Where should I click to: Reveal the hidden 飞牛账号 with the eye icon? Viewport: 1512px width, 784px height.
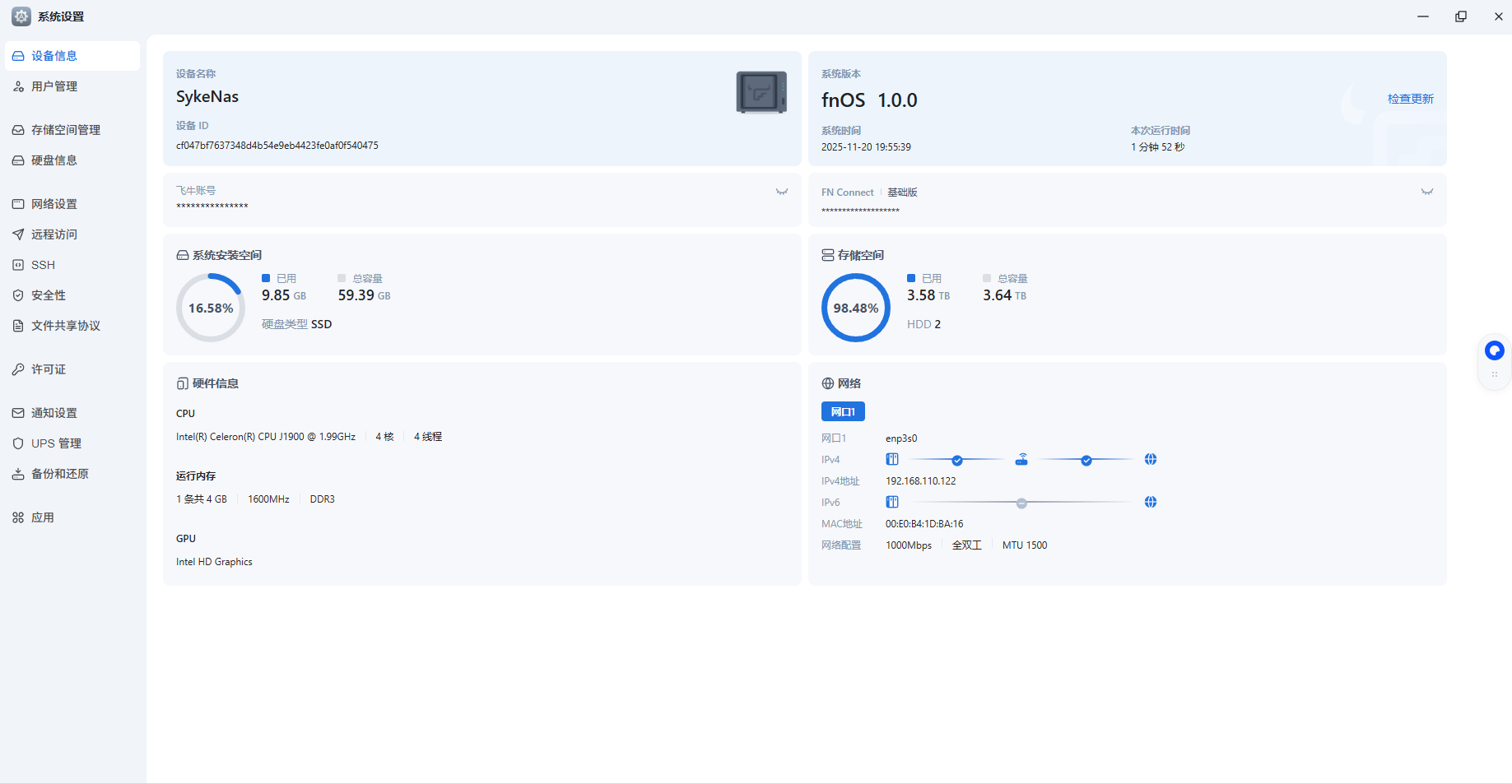[782, 192]
